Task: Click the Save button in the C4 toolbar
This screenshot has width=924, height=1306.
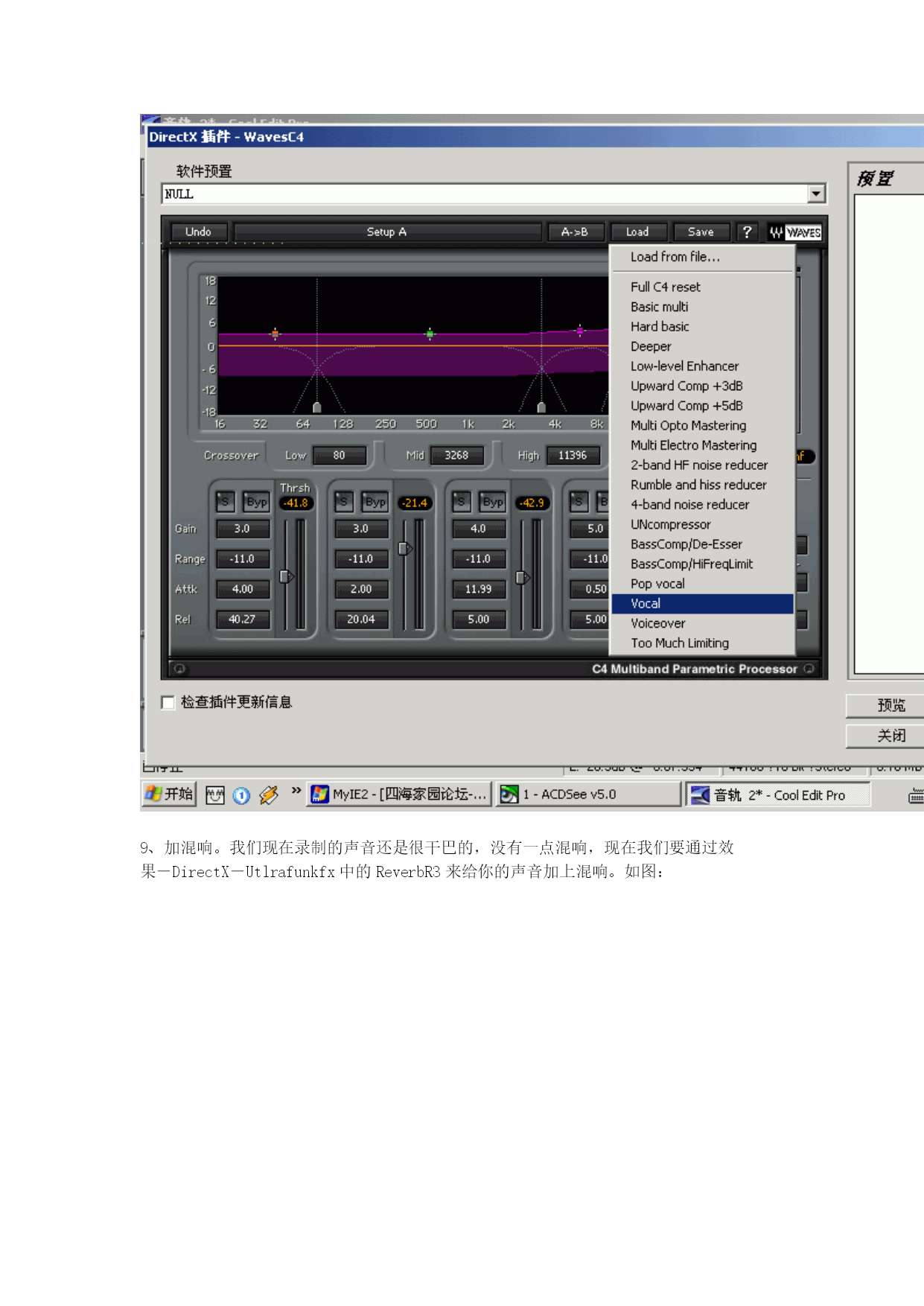Action: coord(701,232)
